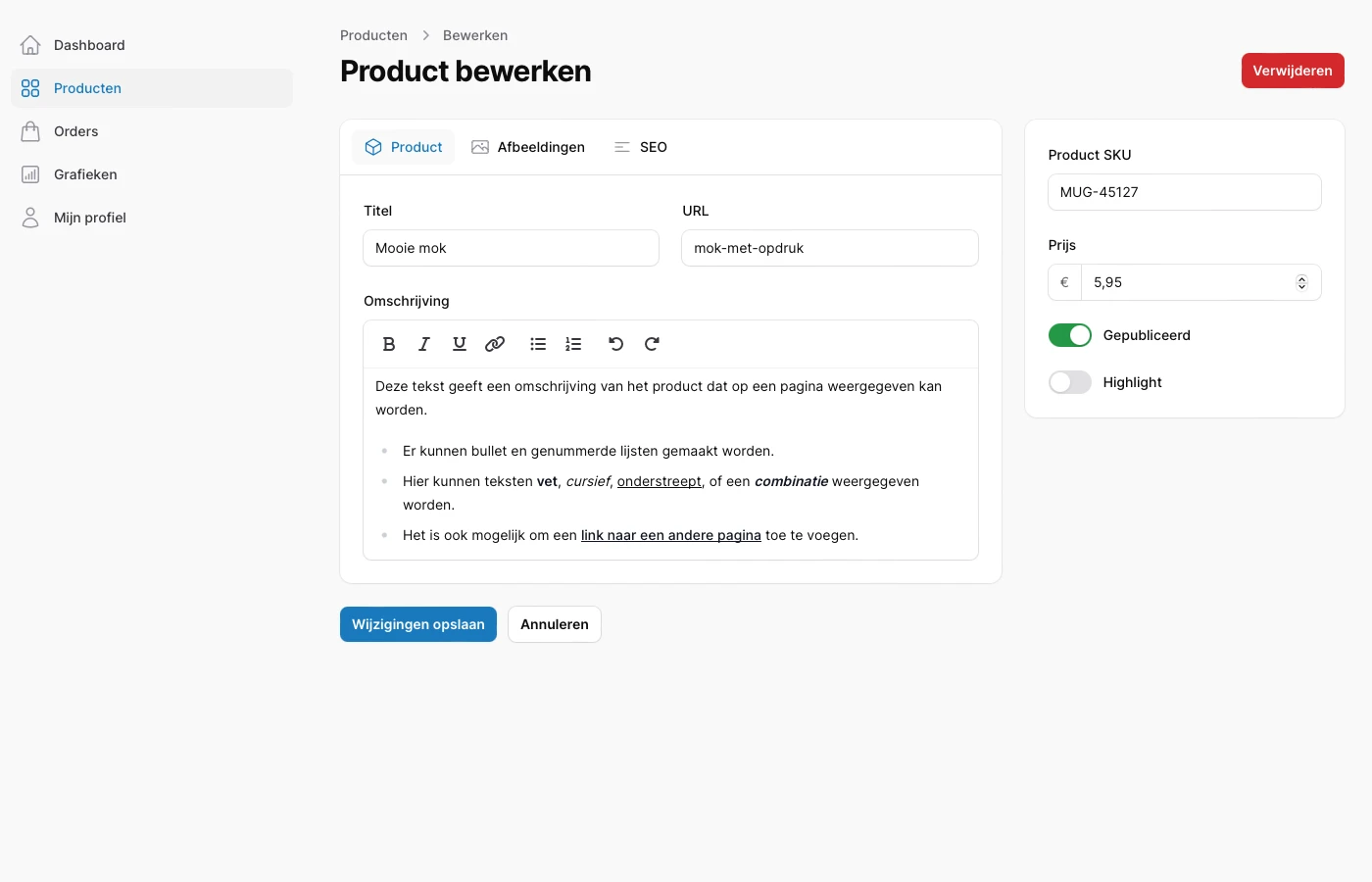Screen dimensions: 1372x882
Task: Follow the 'link naar een andere pagina' link
Action: [670, 535]
